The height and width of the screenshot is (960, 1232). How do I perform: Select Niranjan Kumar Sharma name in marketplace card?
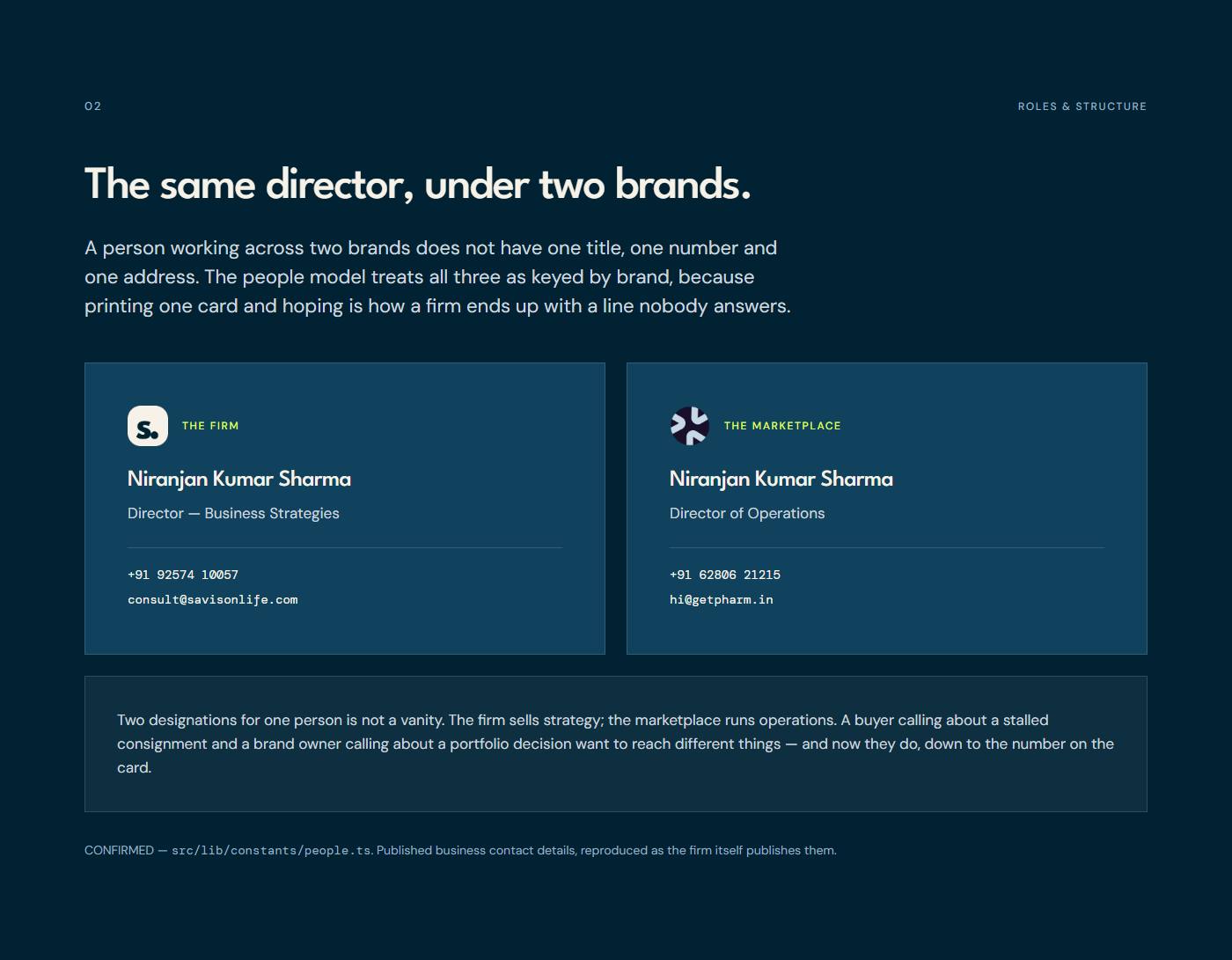pyautogui.click(x=781, y=479)
